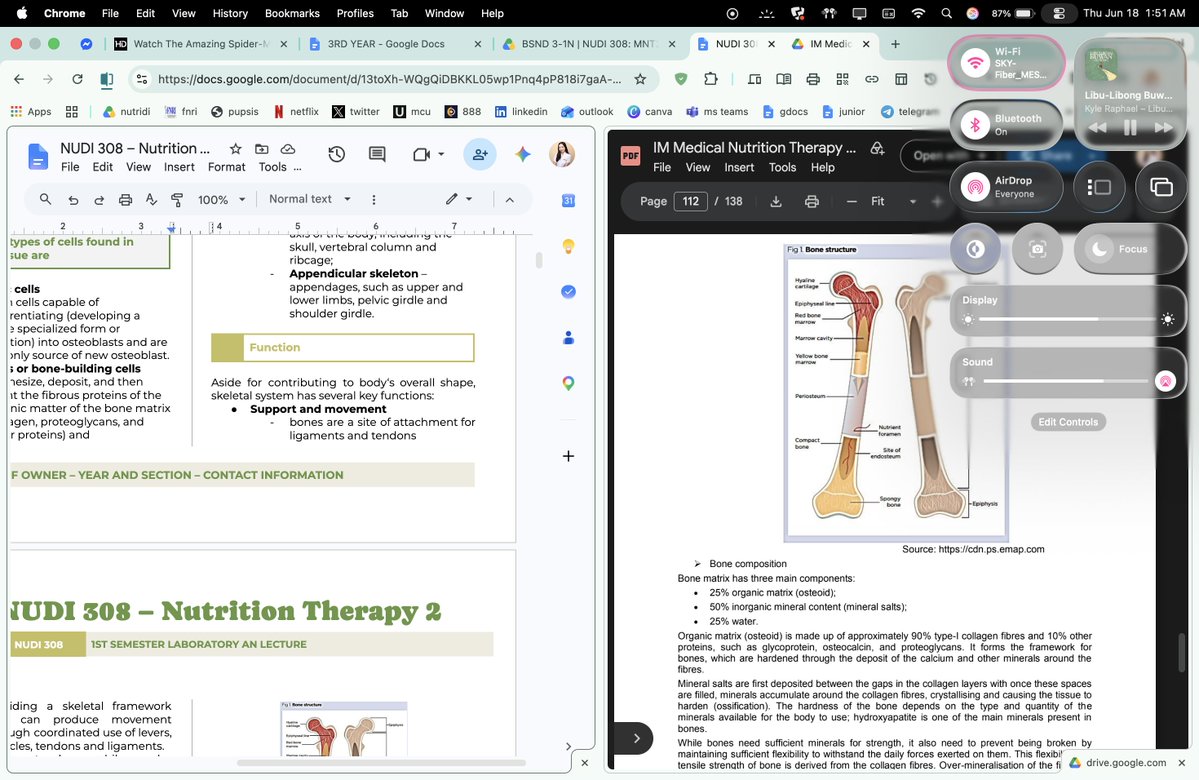Switch to the Watch The Amazing Spider-Man tab
The image size is (1199, 780).
[x=200, y=44]
